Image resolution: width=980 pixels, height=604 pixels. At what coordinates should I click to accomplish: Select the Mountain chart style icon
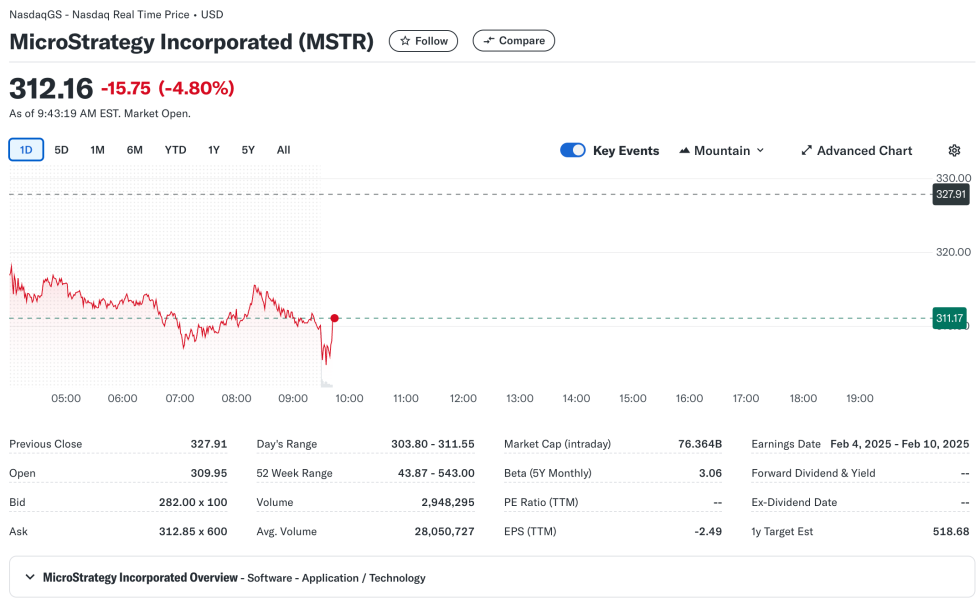(685, 149)
